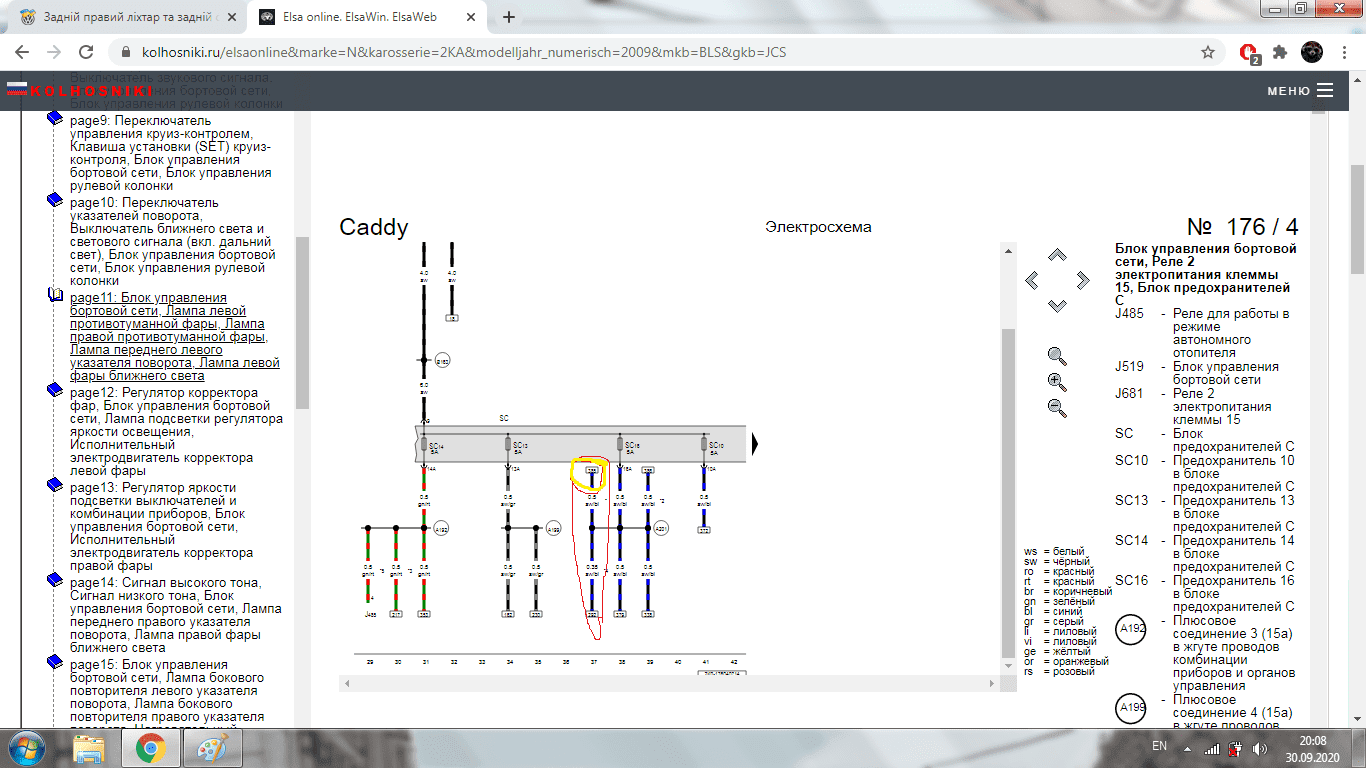The width and height of the screenshot is (1366, 768).
Task: Open the Chrome profile avatar
Action: [x=1311, y=51]
